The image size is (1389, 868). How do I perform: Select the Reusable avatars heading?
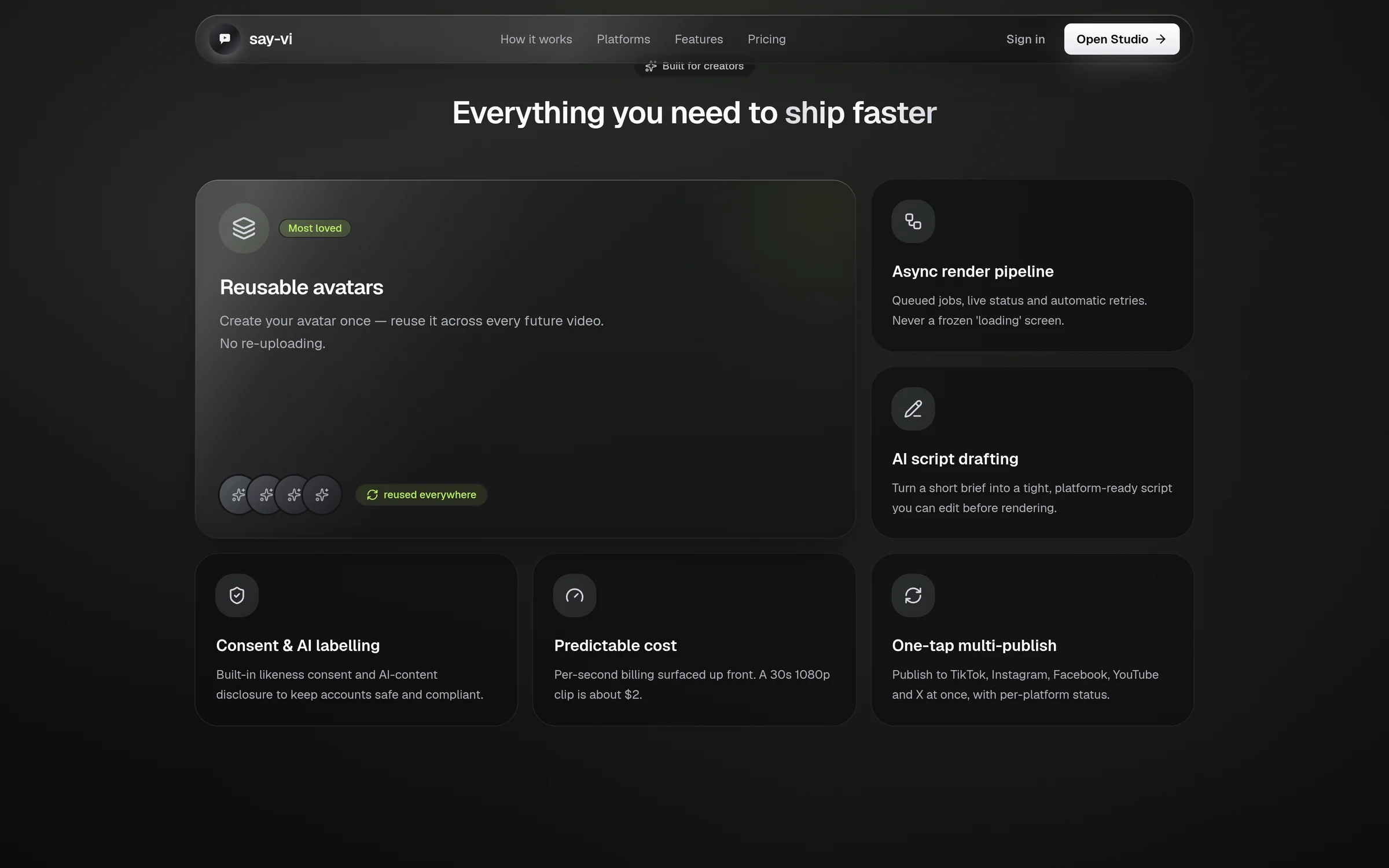(x=301, y=287)
